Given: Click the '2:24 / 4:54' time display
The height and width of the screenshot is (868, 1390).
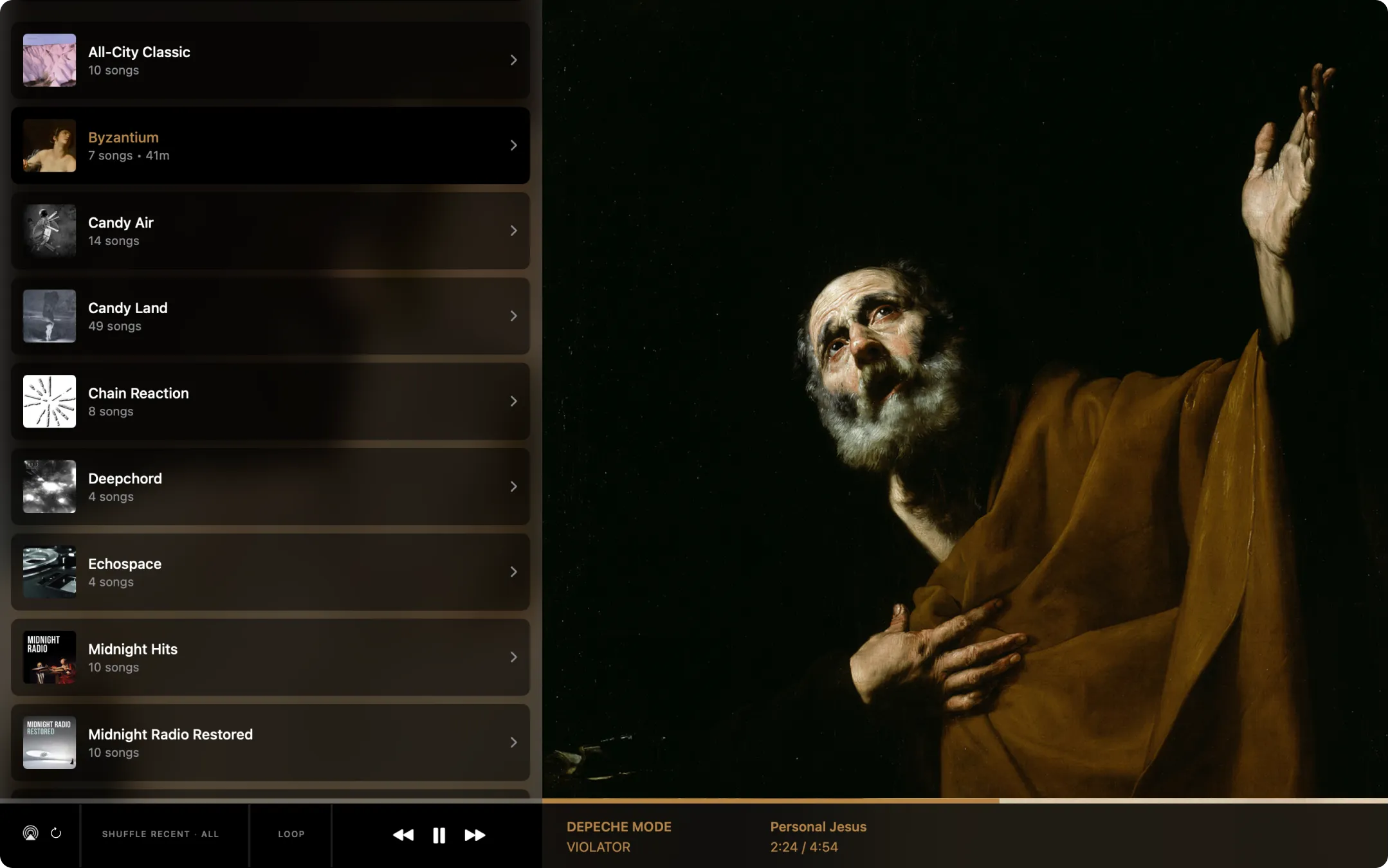Looking at the screenshot, I should click(804, 847).
